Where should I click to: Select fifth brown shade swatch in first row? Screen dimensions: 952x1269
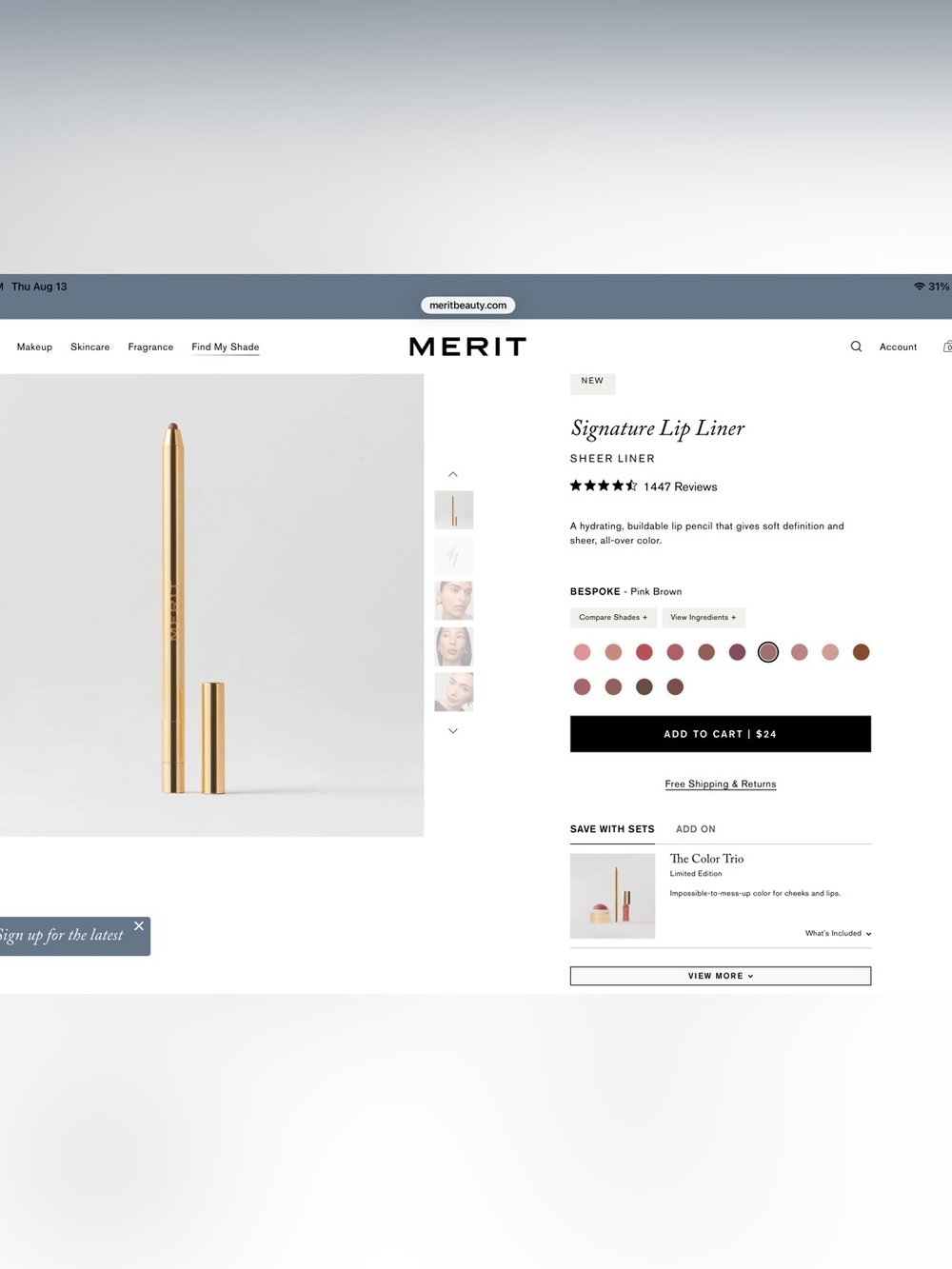point(706,652)
